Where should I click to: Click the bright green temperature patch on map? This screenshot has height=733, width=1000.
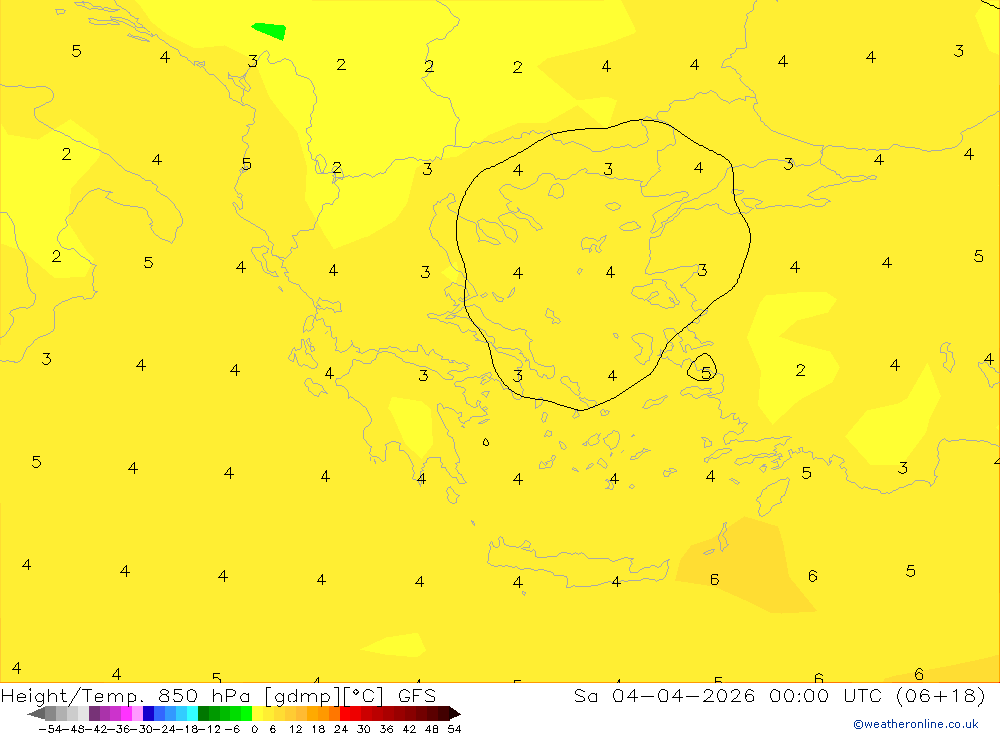coord(270,30)
